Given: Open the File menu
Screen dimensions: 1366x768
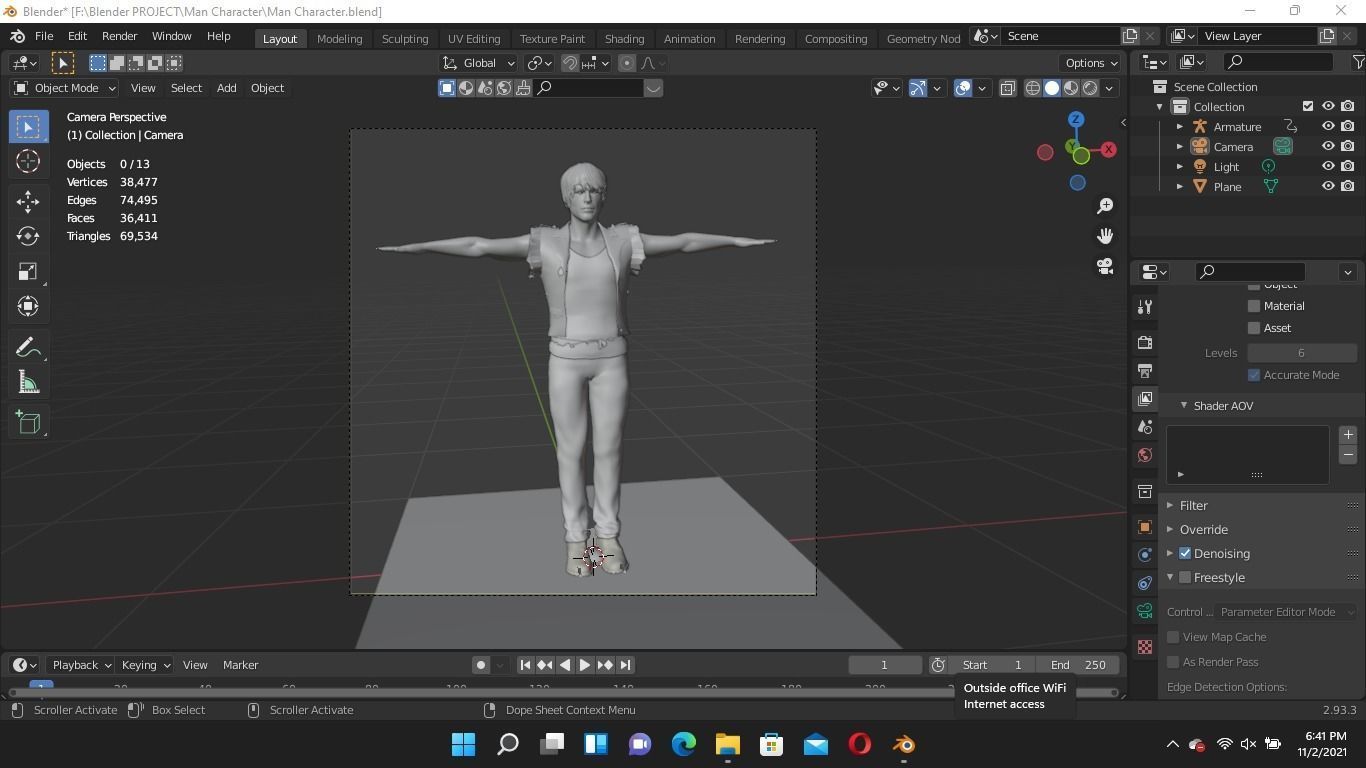Looking at the screenshot, I should coord(44,36).
